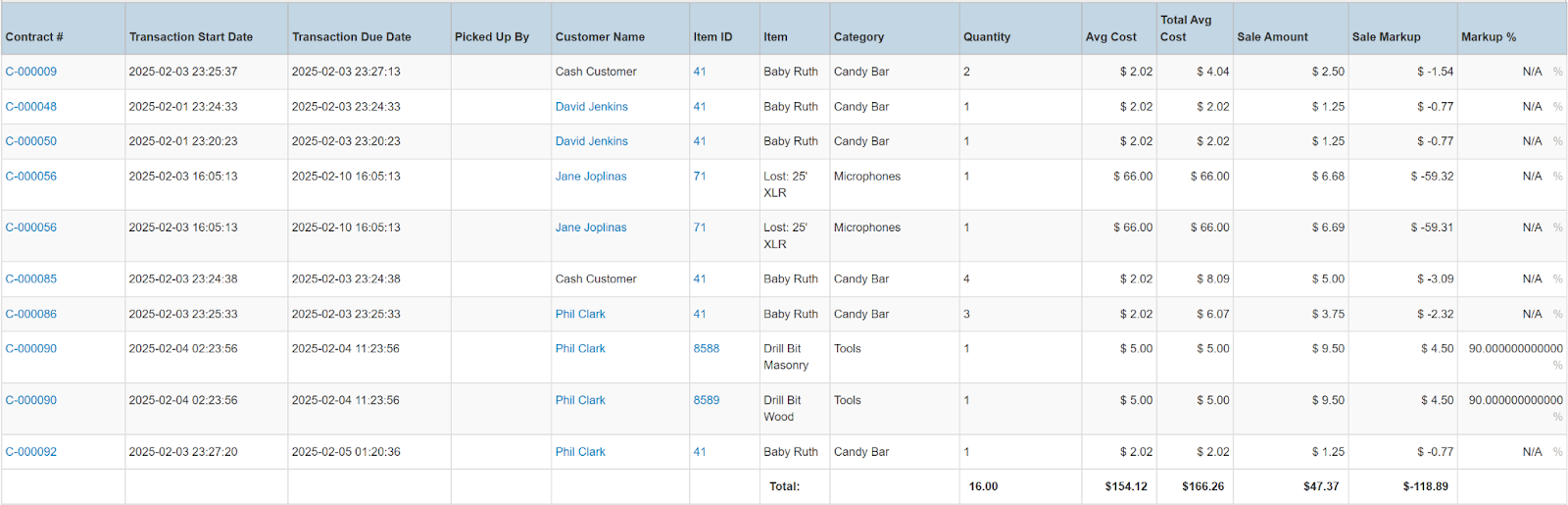Open contract C-000092 link
The width and height of the screenshot is (1568, 505).
pos(31,452)
